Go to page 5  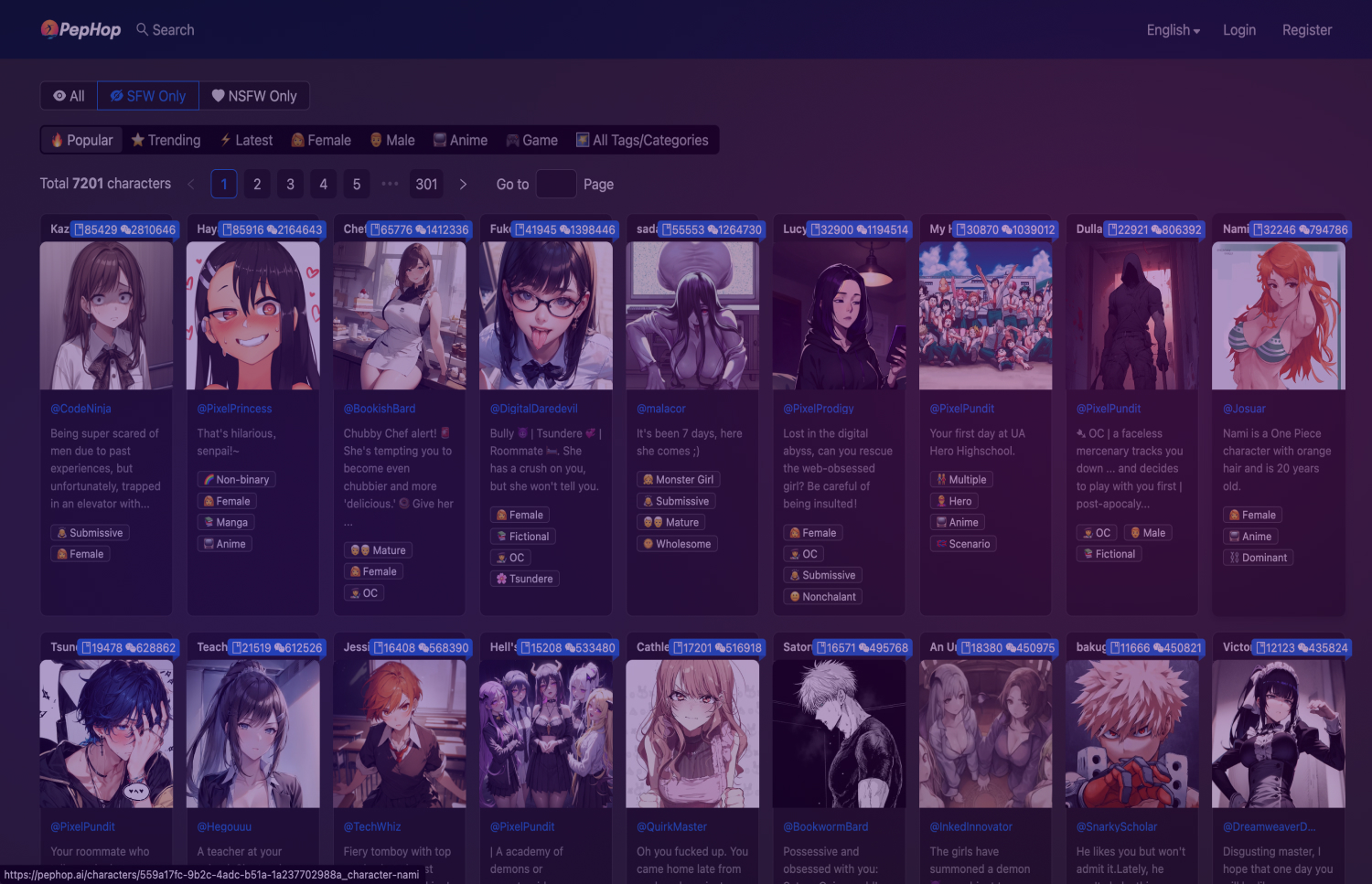(x=357, y=184)
